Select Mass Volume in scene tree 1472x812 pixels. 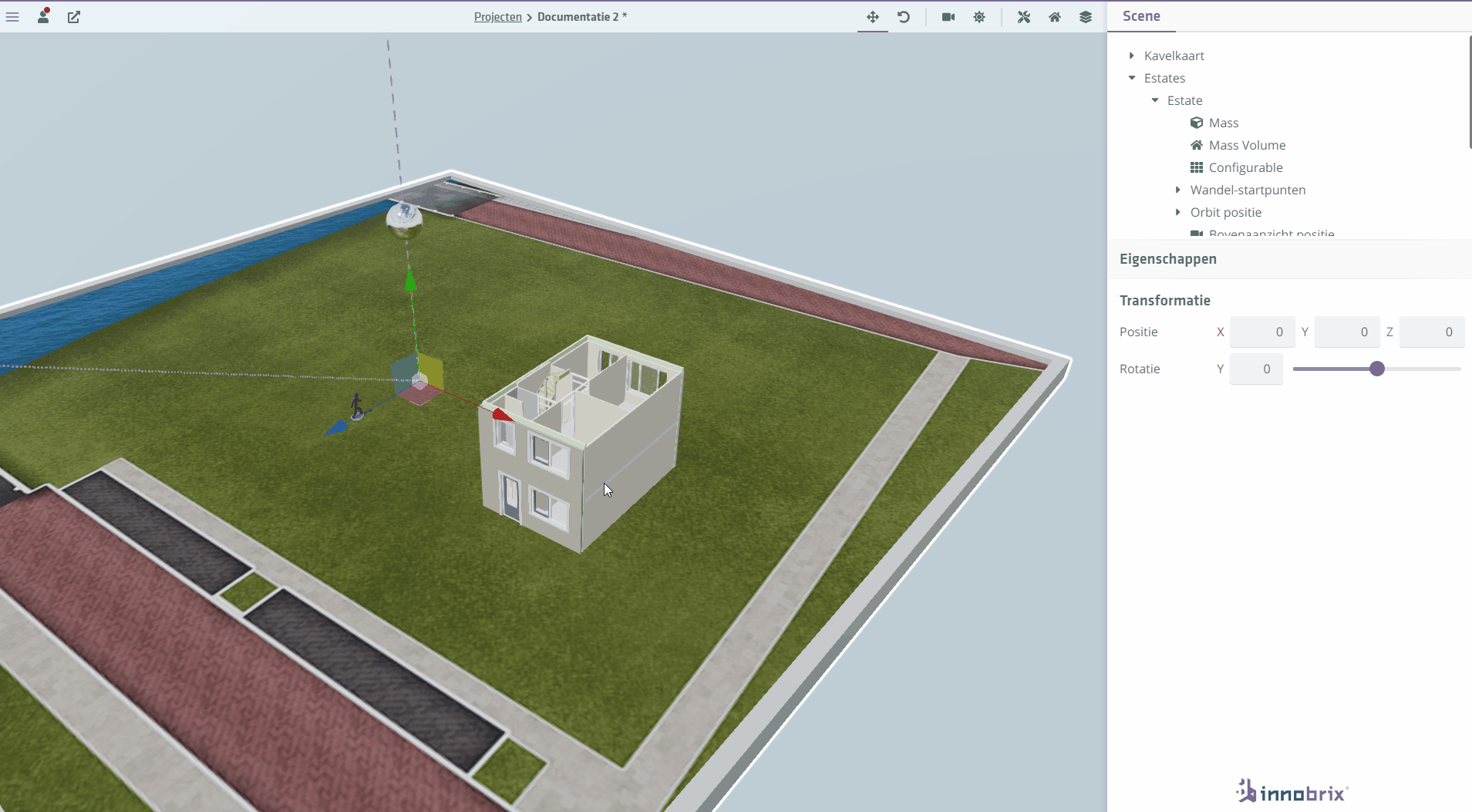click(x=1247, y=145)
